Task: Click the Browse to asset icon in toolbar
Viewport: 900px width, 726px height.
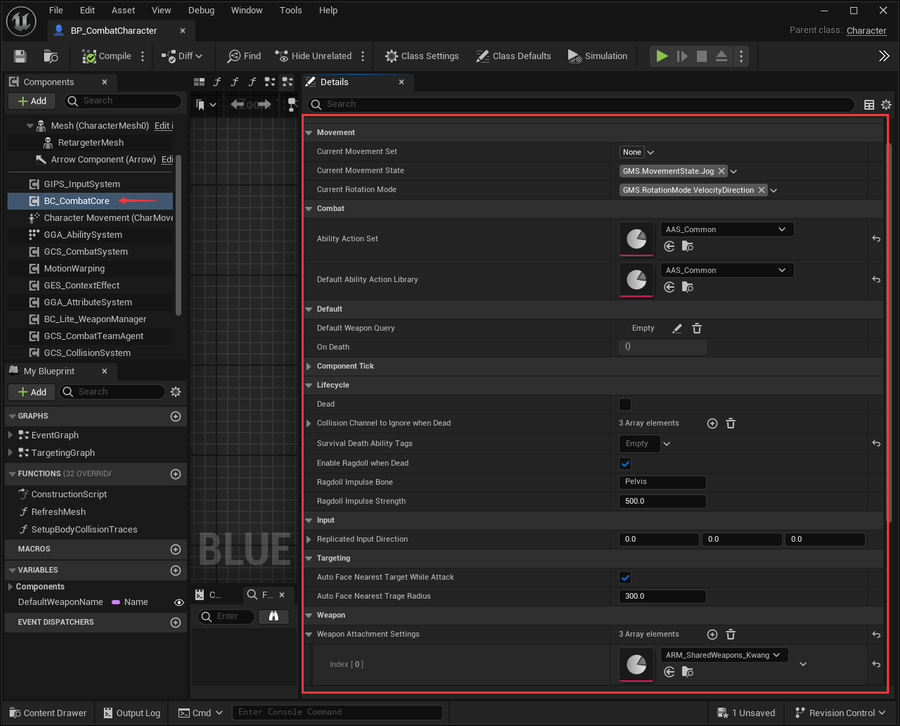Action: point(51,56)
